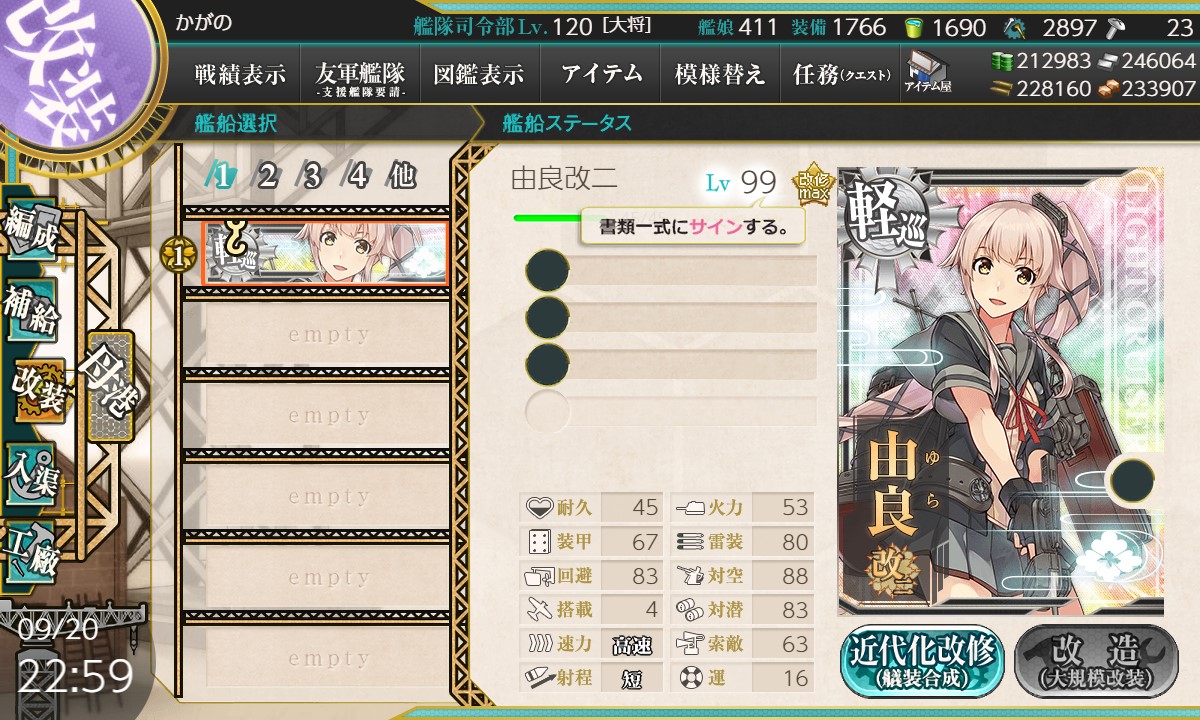Open the 補給 resupply sidebar icon
Image resolution: width=1200 pixels, height=720 pixels.
(32, 308)
